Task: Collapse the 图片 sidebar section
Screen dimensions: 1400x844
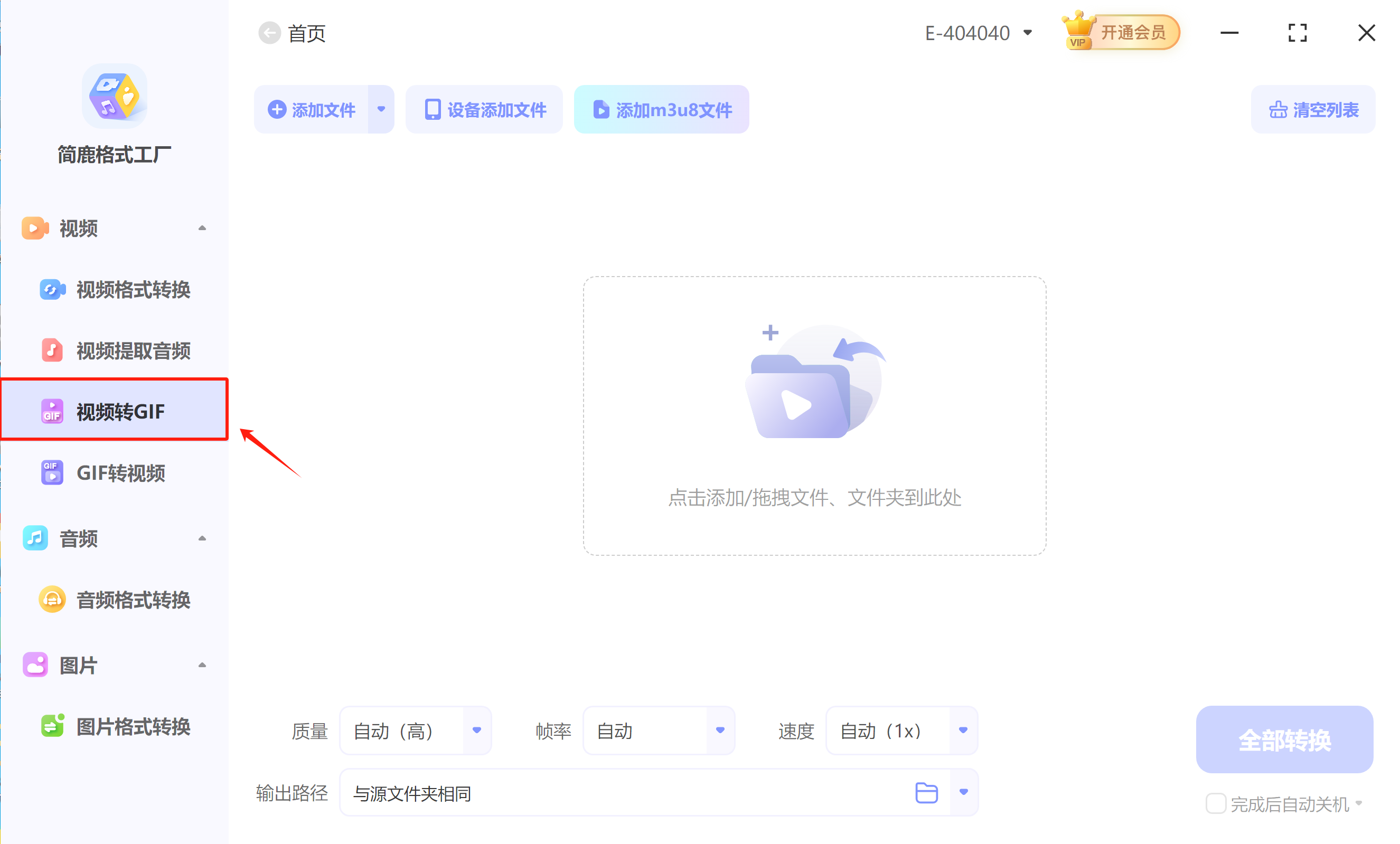Action: [202, 664]
